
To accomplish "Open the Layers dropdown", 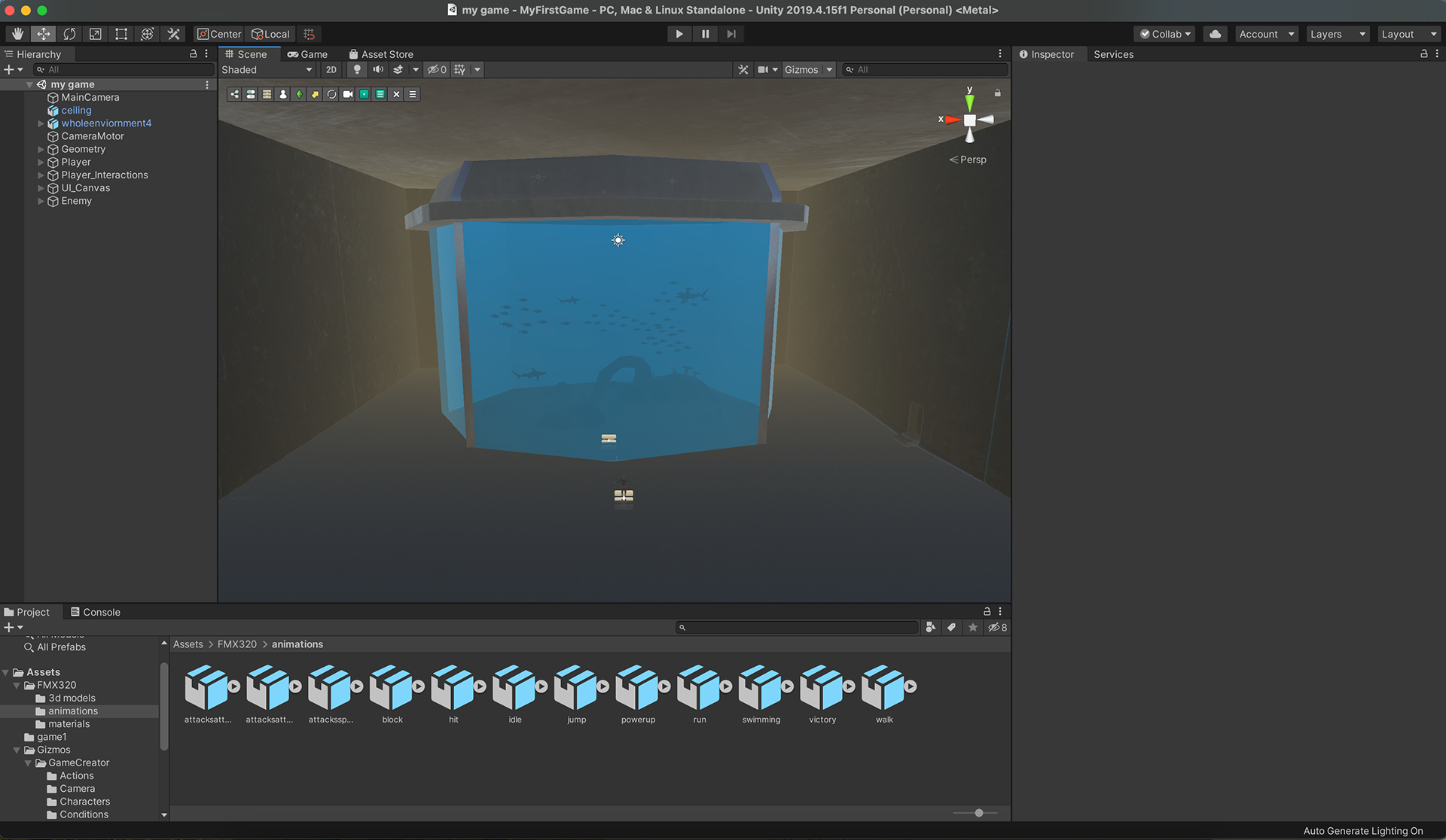I will point(1338,34).
